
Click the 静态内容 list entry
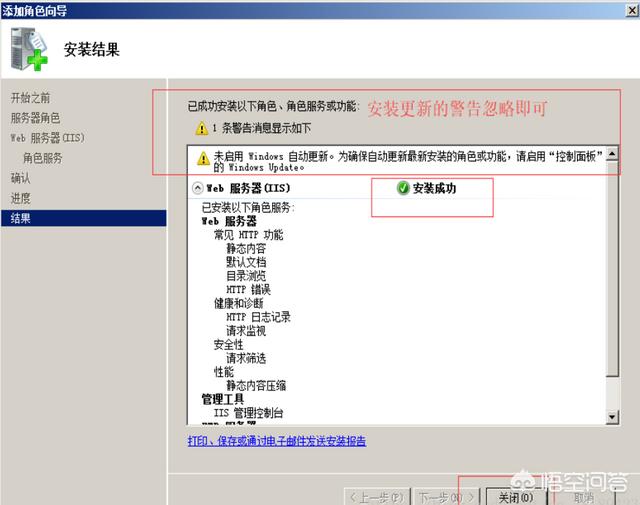point(246,249)
